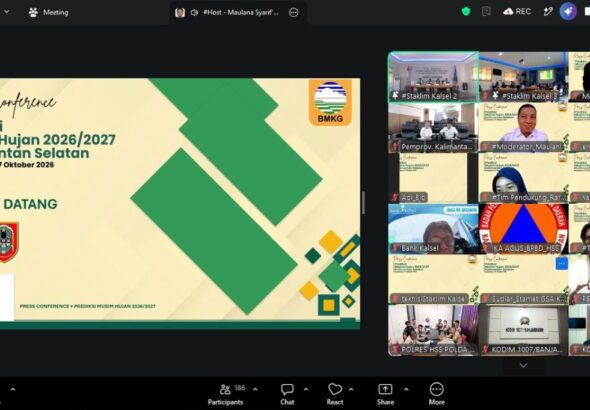
Task: Select the KA AGUS_BPBD_HSS tile
Action: click(524, 229)
